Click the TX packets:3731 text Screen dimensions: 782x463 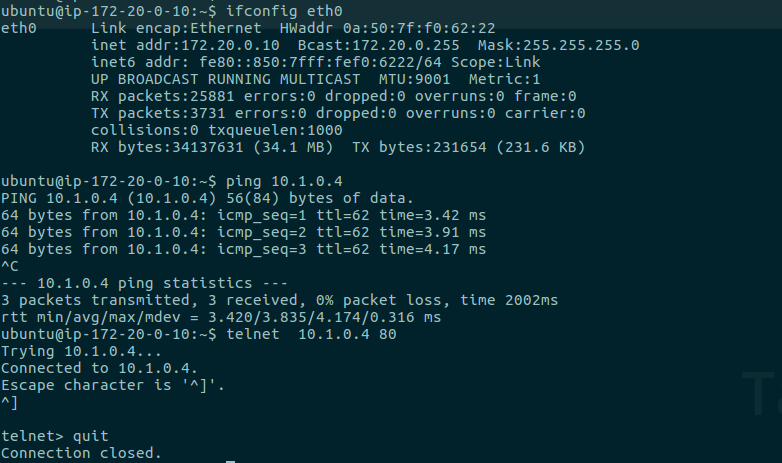click(158, 113)
